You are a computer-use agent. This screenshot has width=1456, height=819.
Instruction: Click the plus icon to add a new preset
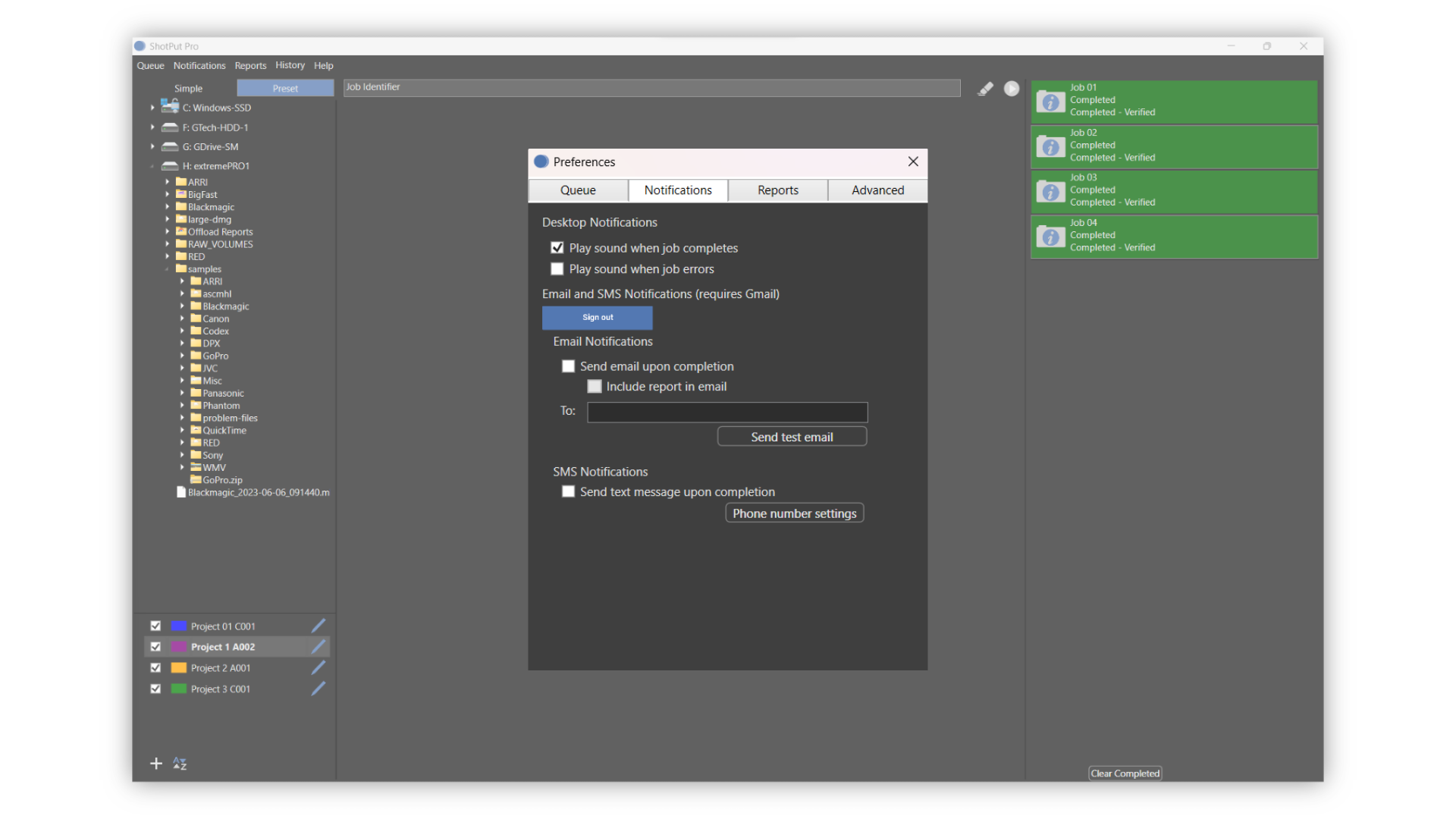[x=155, y=764]
